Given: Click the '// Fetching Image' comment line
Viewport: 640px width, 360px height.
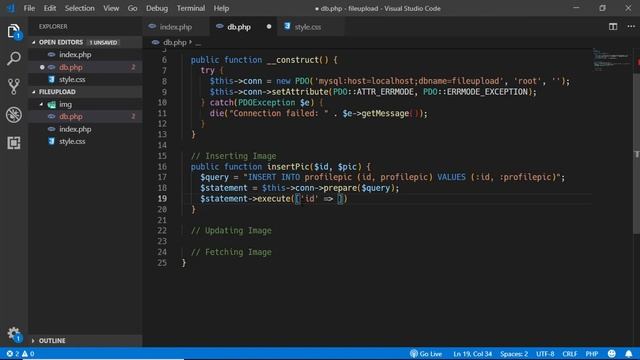Looking at the screenshot, I should pos(231,252).
